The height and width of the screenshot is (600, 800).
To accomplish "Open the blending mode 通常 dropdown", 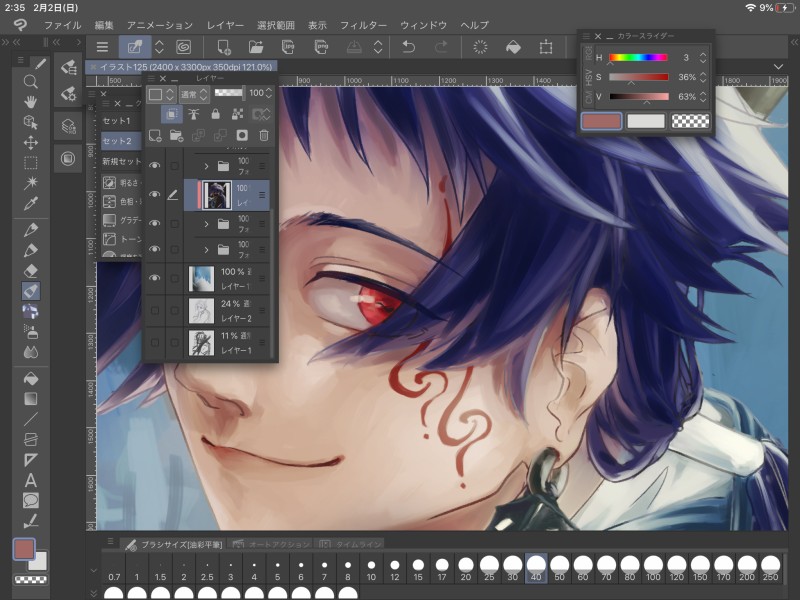I will (194, 94).
